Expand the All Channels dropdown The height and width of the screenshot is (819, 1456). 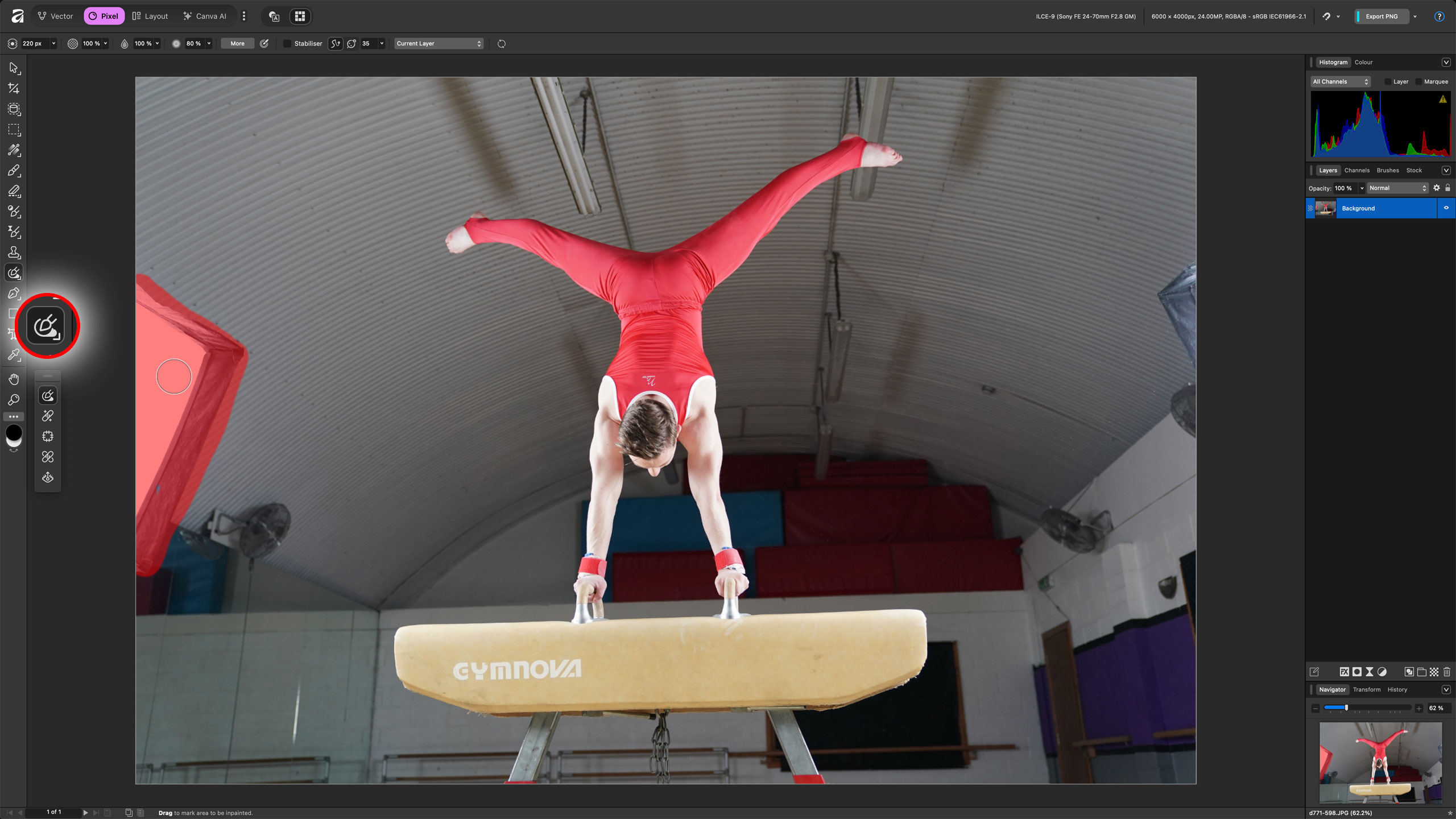(x=1340, y=82)
